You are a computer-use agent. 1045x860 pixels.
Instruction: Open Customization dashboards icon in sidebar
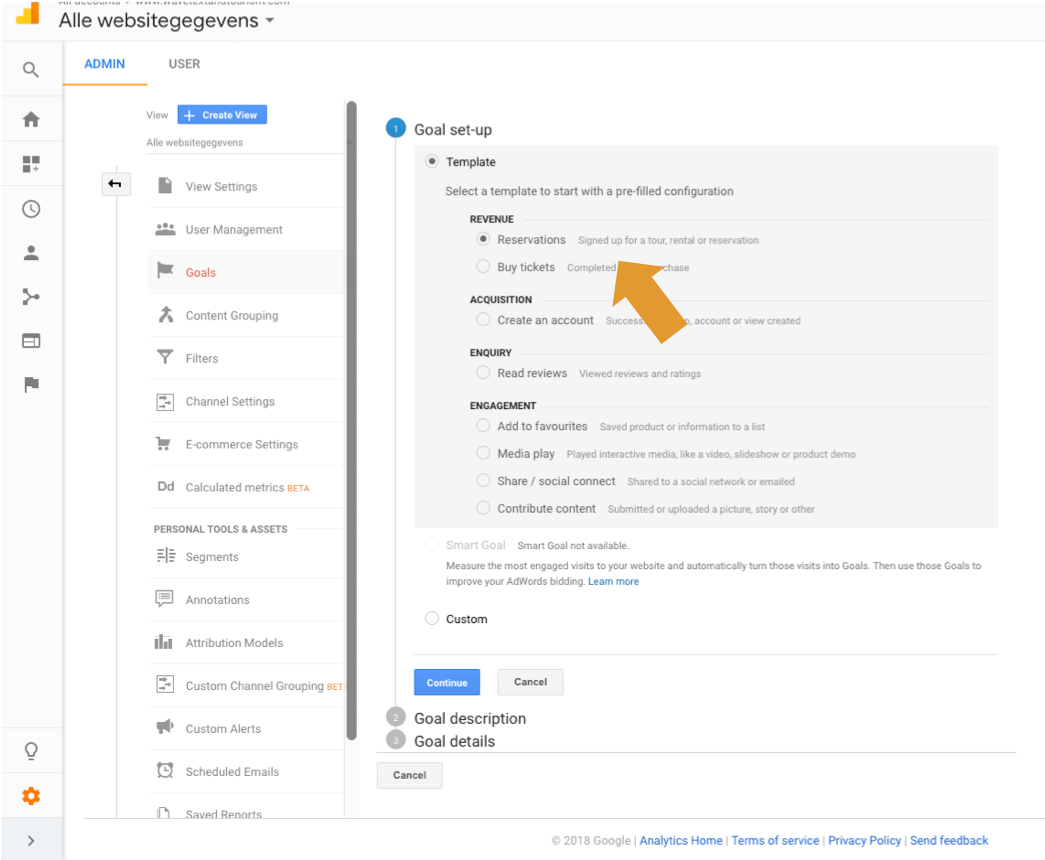pos(31,164)
